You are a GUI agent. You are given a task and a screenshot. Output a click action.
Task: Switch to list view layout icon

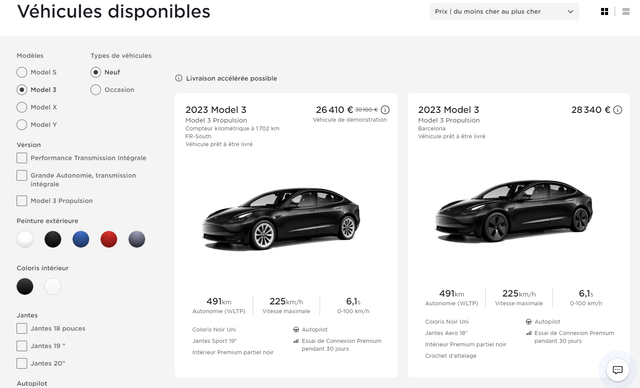626,11
